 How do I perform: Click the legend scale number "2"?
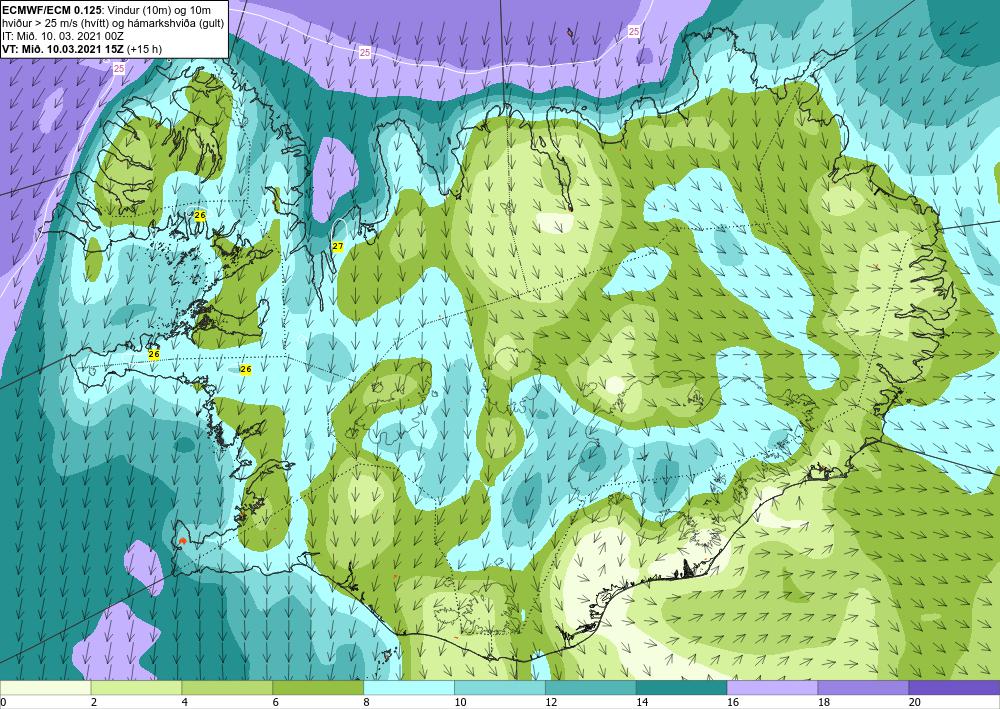click(94, 702)
